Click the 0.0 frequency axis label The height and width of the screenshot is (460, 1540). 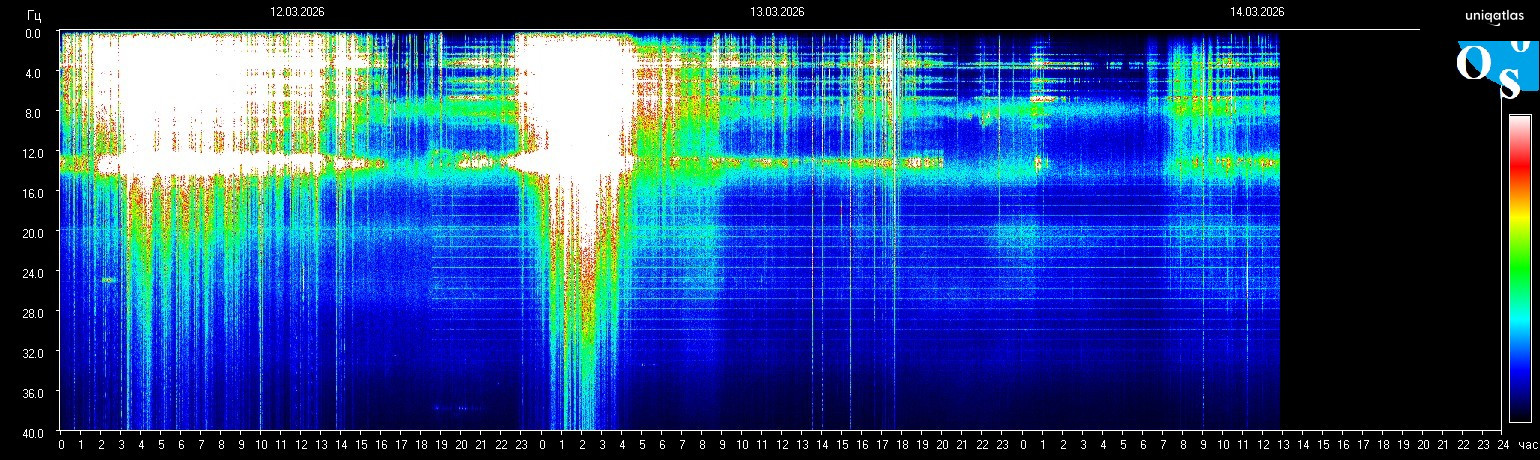coord(32,32)
